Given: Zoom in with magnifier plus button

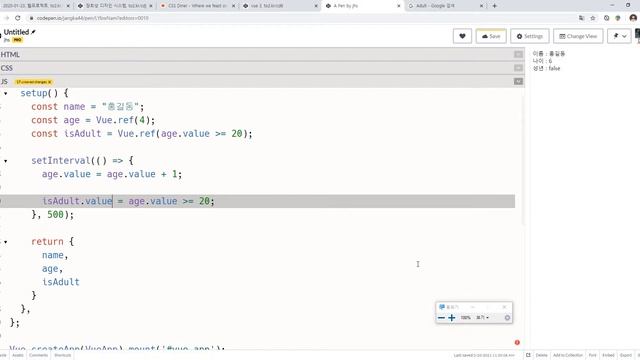Looking at the screenshot, I should [x=451, y=318].
